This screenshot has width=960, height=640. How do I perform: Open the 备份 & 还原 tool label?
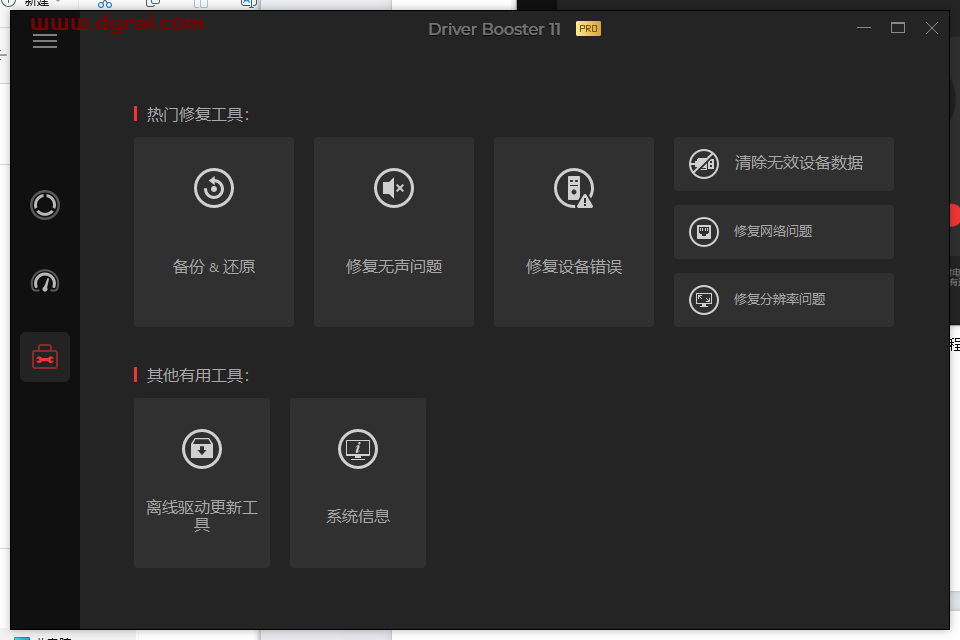click(214, 267)
